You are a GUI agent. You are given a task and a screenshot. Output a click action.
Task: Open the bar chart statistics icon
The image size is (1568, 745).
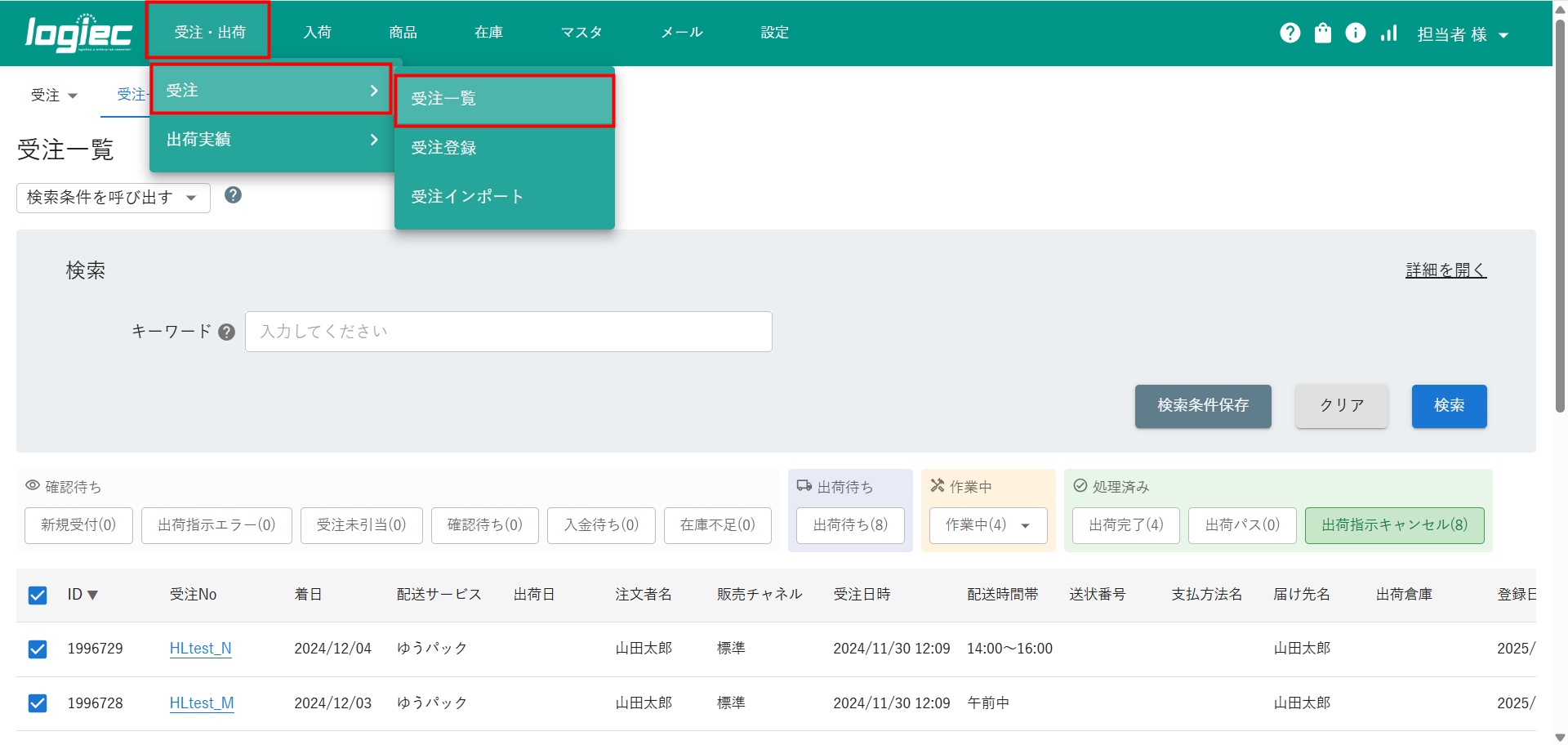pos(1388,33)
